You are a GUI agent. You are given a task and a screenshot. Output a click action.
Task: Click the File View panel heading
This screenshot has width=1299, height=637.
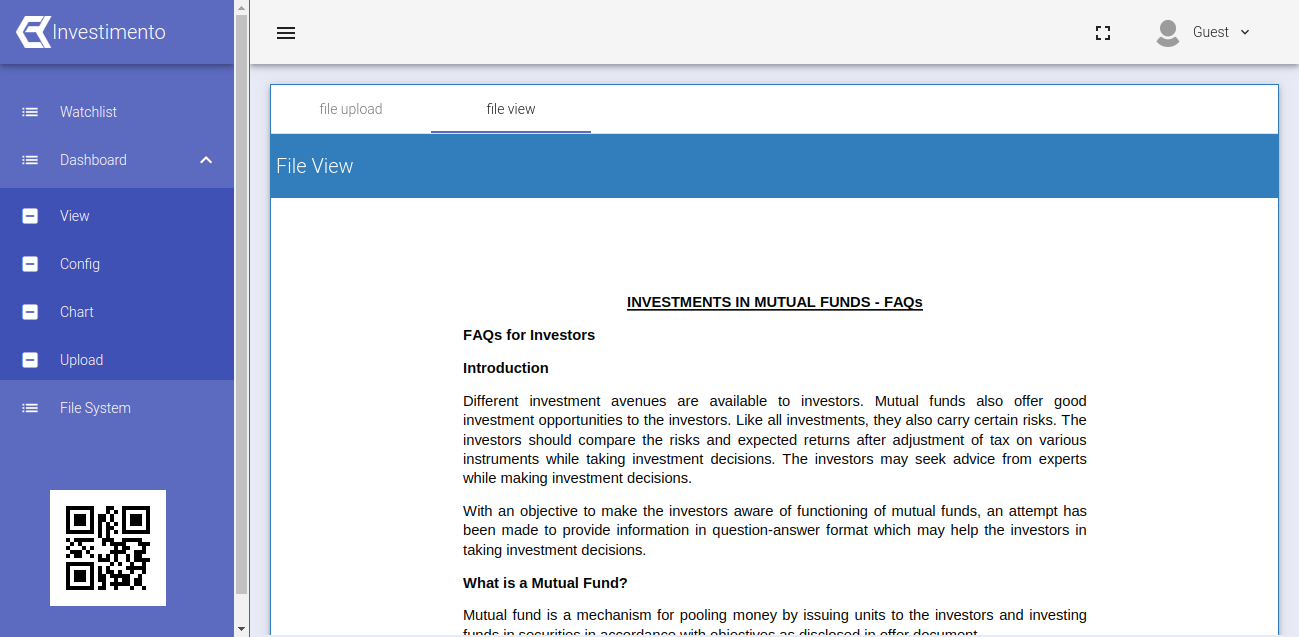(x=315, y=166)
